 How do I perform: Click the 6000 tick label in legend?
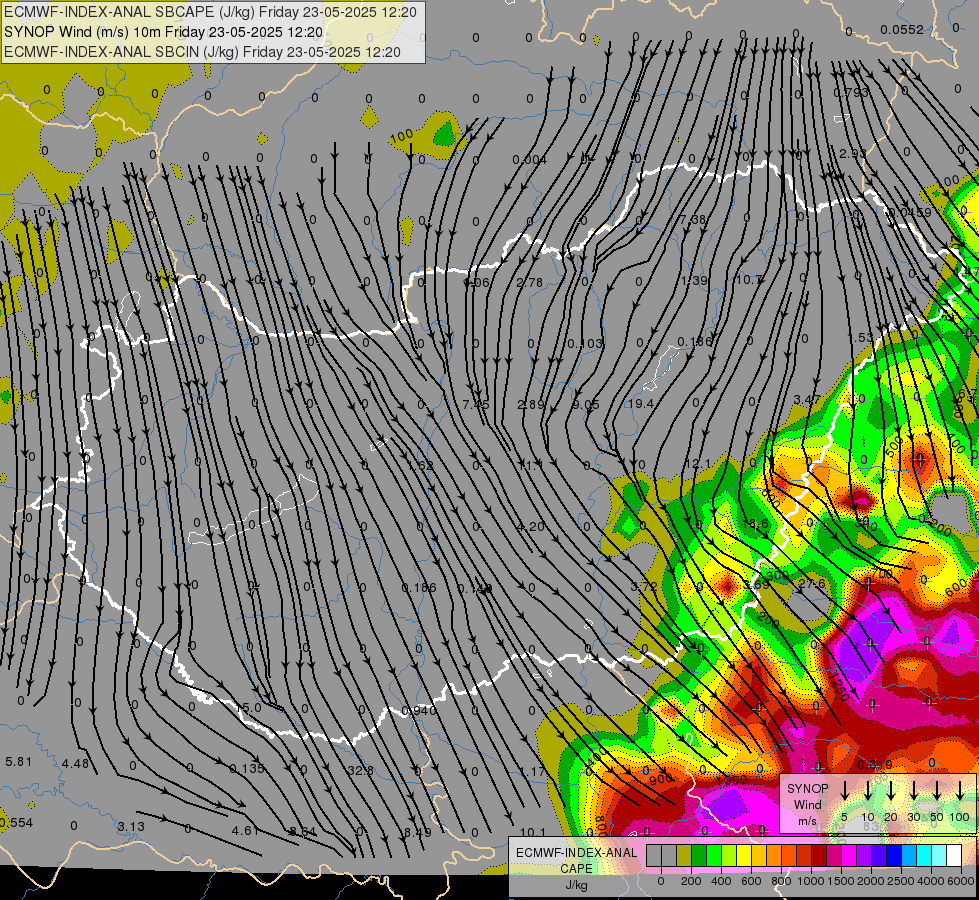961,881
